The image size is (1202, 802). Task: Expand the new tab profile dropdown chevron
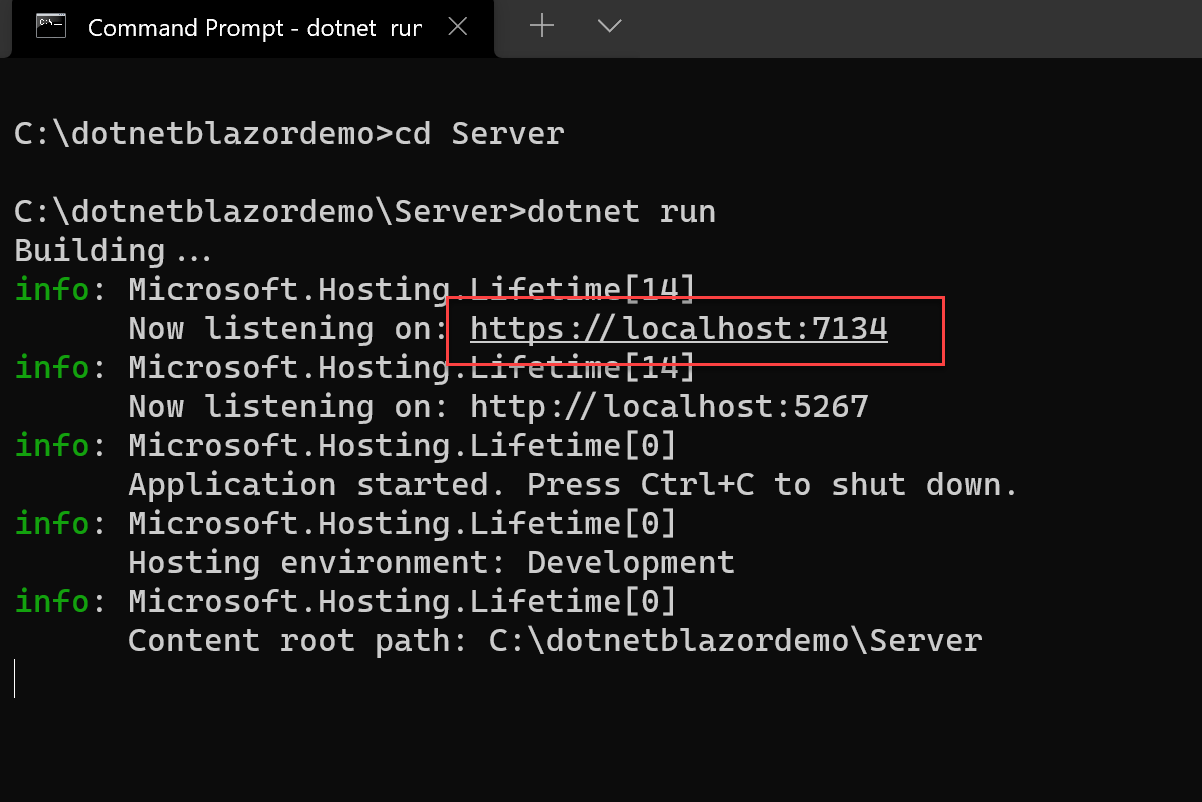coord(609,27)
